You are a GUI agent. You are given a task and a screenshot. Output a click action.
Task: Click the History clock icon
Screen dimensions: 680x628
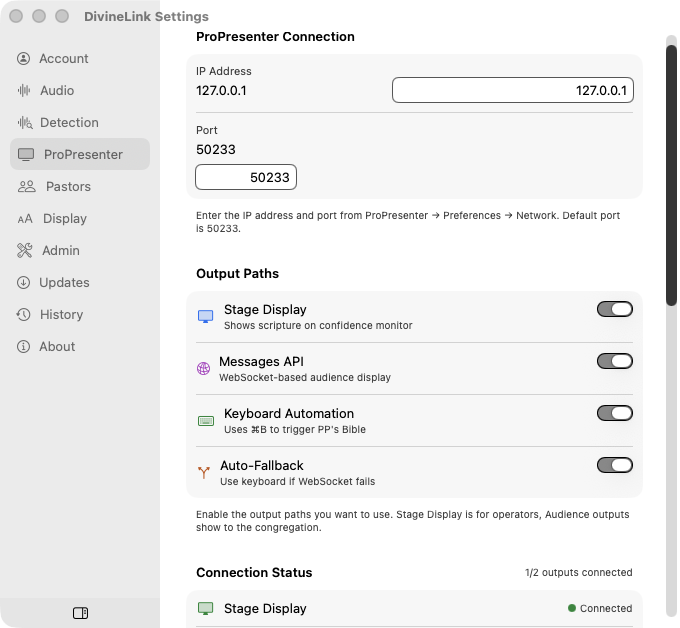click(23, 314)
